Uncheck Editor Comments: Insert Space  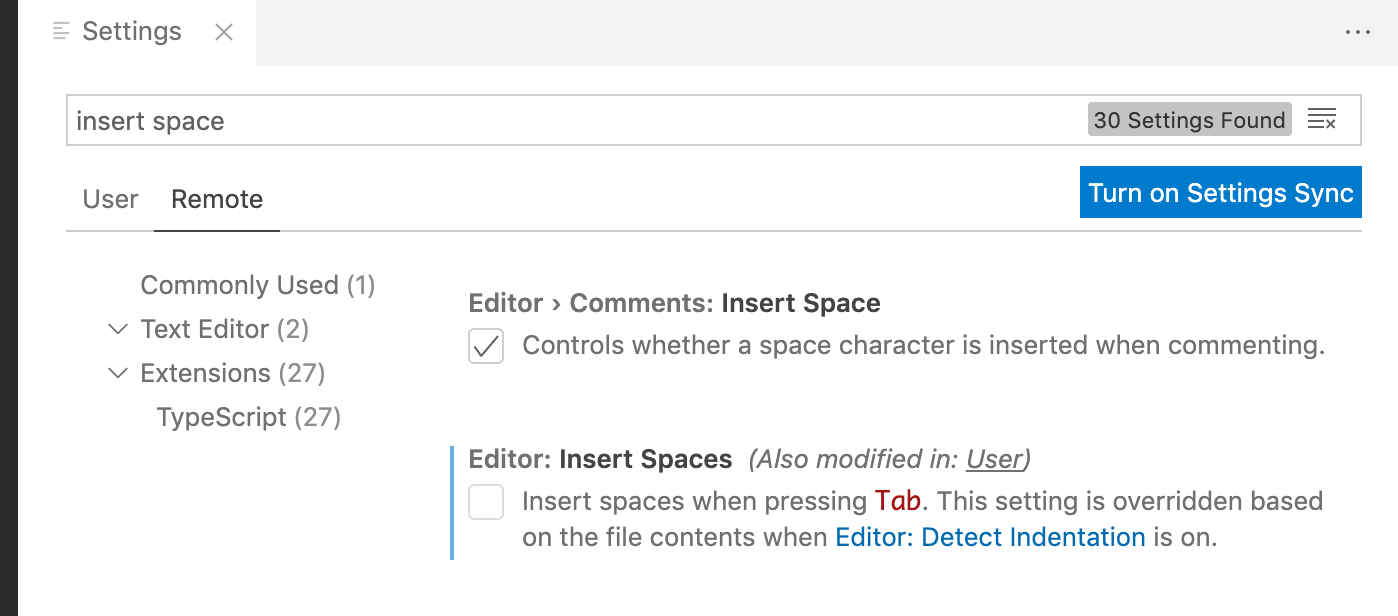(486, 346)
